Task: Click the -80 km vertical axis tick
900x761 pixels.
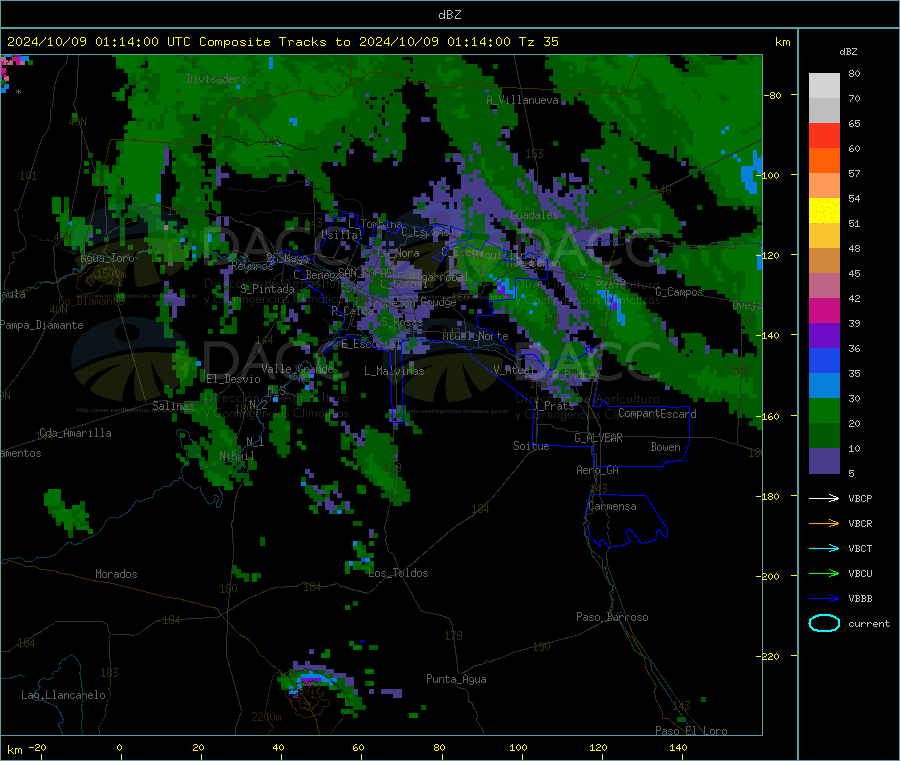Action: pyautogui.click(x=771, y=95)
